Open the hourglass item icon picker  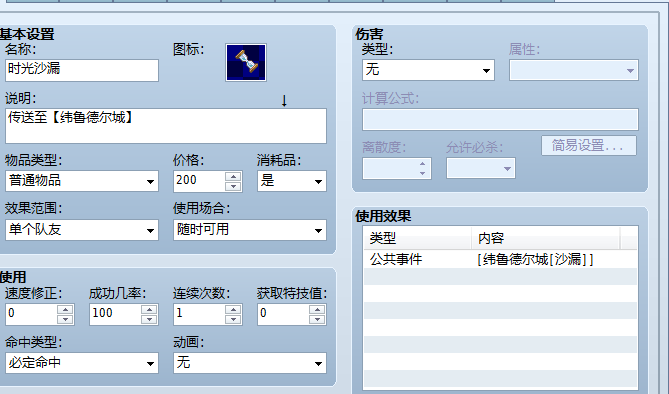click(246, 62)
